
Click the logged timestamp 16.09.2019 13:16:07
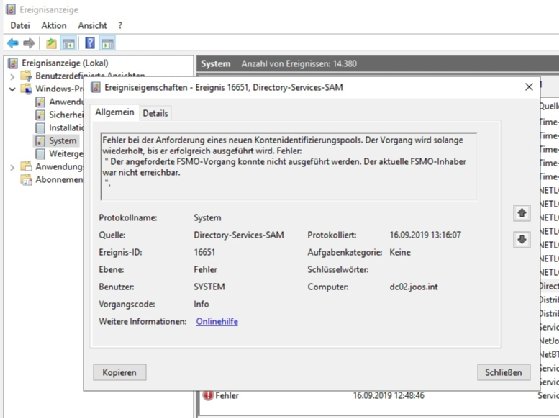425,235
